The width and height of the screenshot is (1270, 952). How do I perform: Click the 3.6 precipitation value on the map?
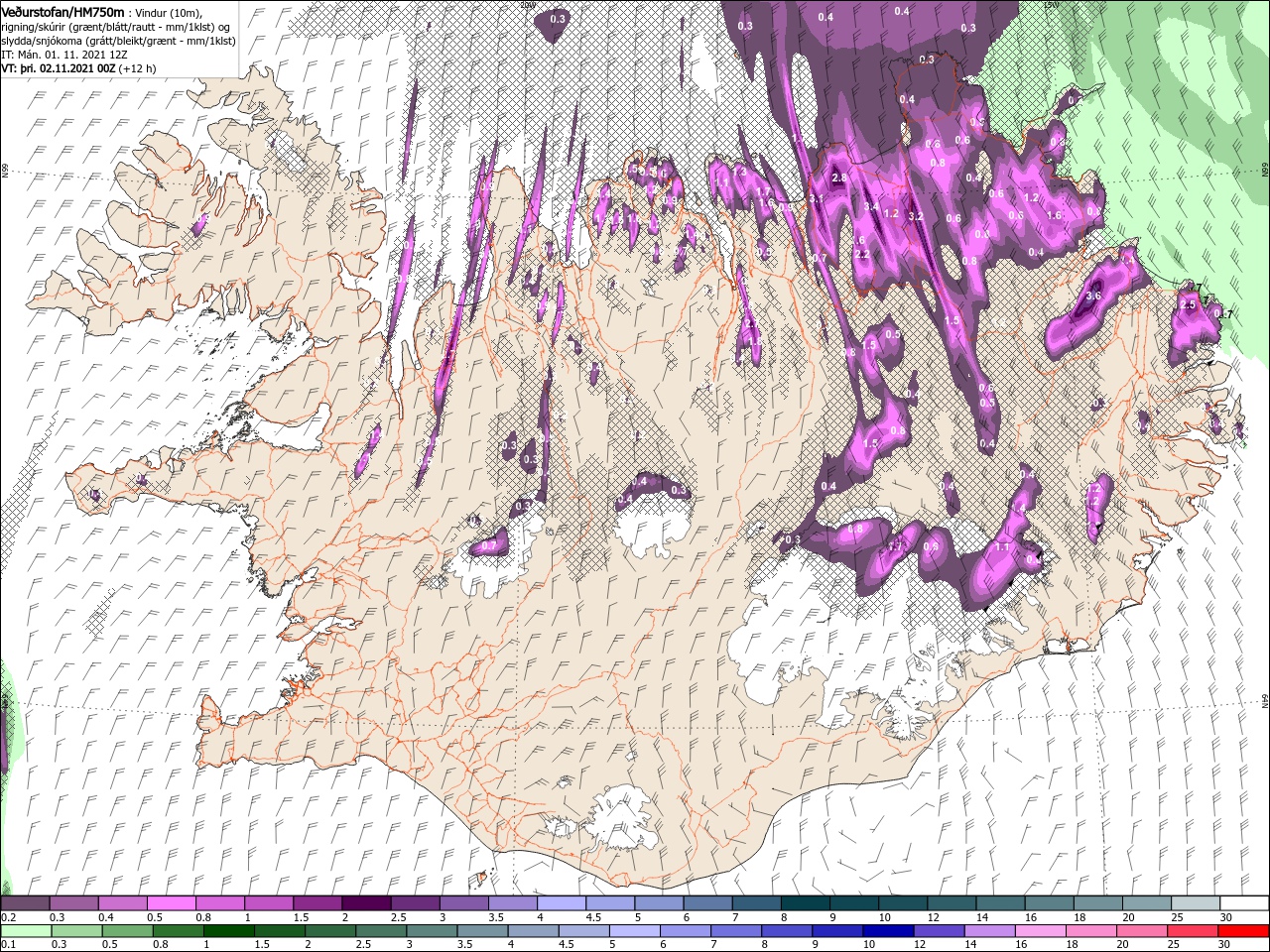point(1094,296)
